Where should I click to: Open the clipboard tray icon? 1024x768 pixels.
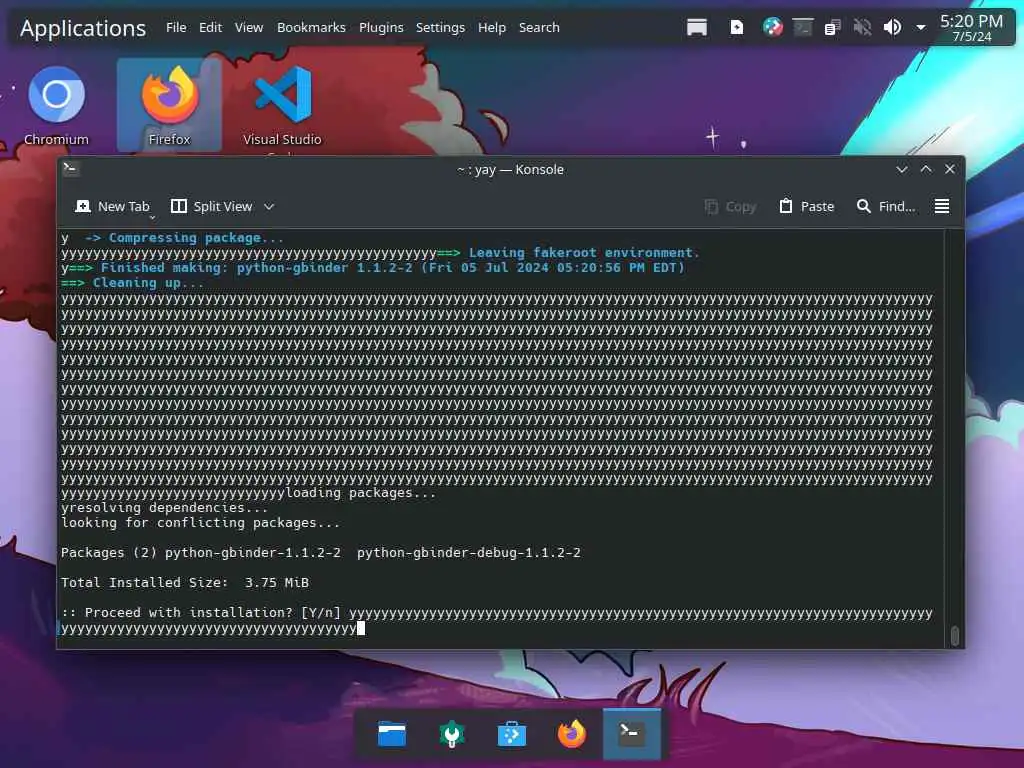click(832, 27)
